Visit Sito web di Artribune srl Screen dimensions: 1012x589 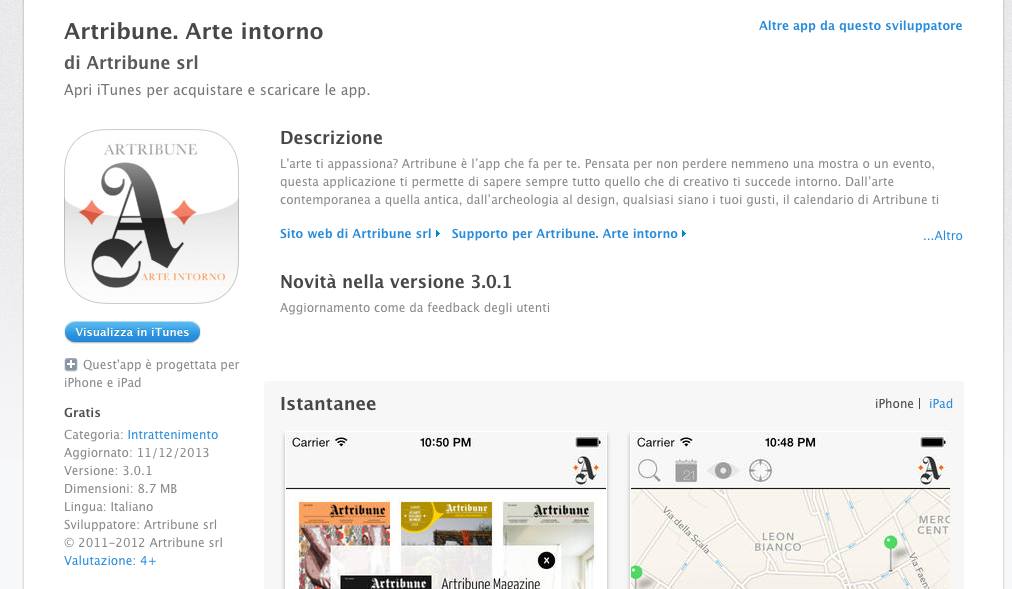click(x=360, y=234)
